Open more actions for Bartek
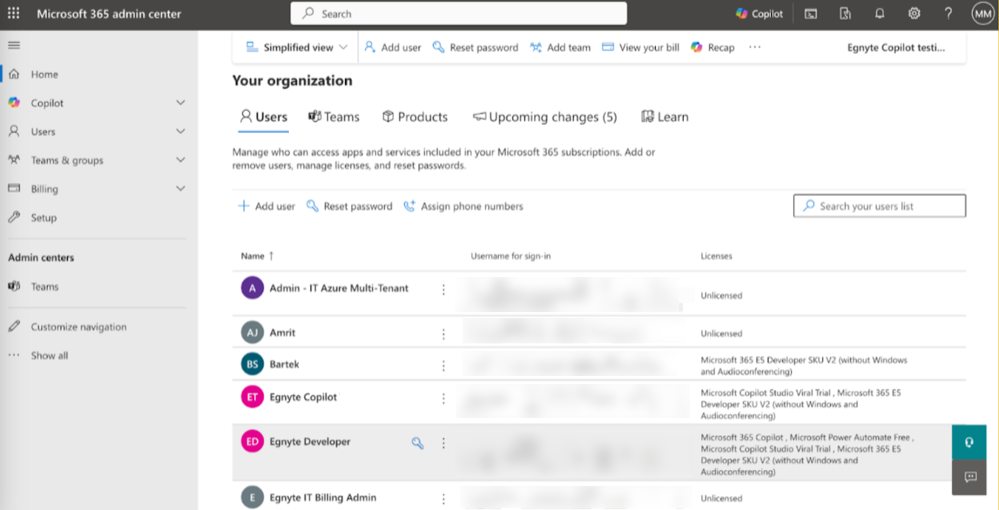 (443, 366)
